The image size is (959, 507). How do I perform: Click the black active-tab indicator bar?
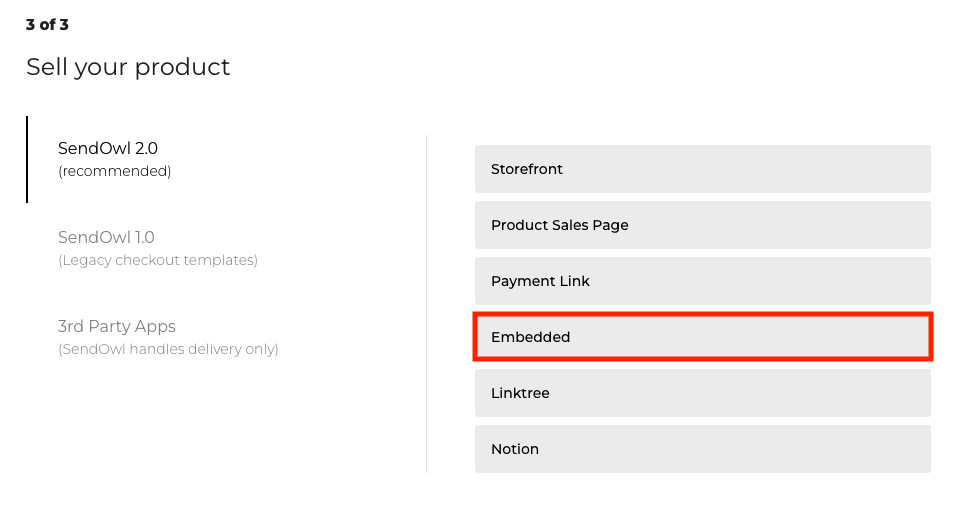27,160
